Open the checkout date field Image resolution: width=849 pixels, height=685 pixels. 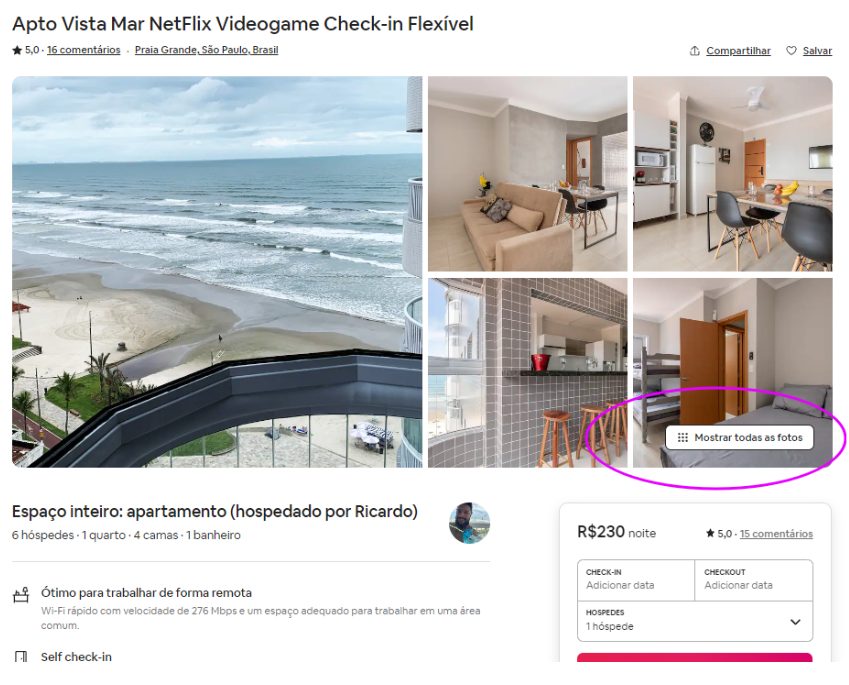click(x=754, y=580)
